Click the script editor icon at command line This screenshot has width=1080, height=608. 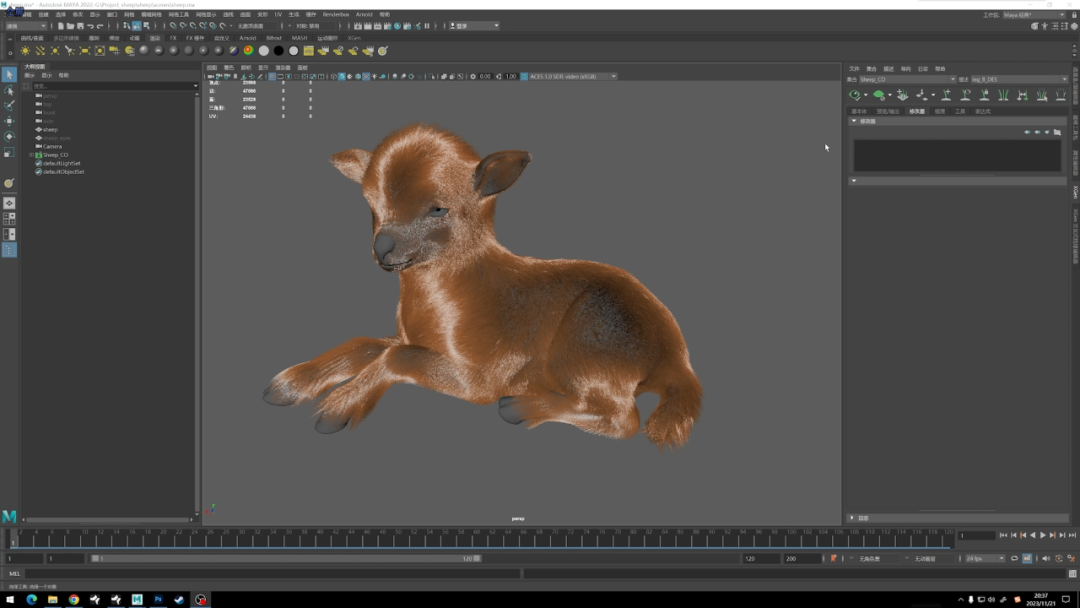[1072, 574]
